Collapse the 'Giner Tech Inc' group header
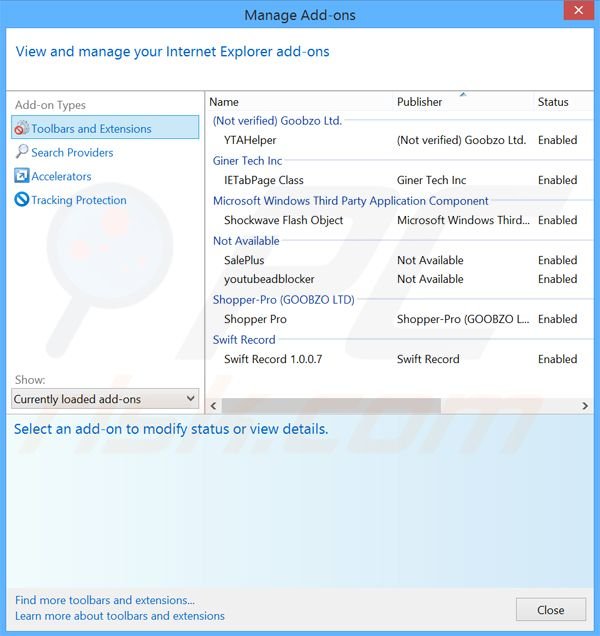 pyautogui.click(x=247, y=161)
